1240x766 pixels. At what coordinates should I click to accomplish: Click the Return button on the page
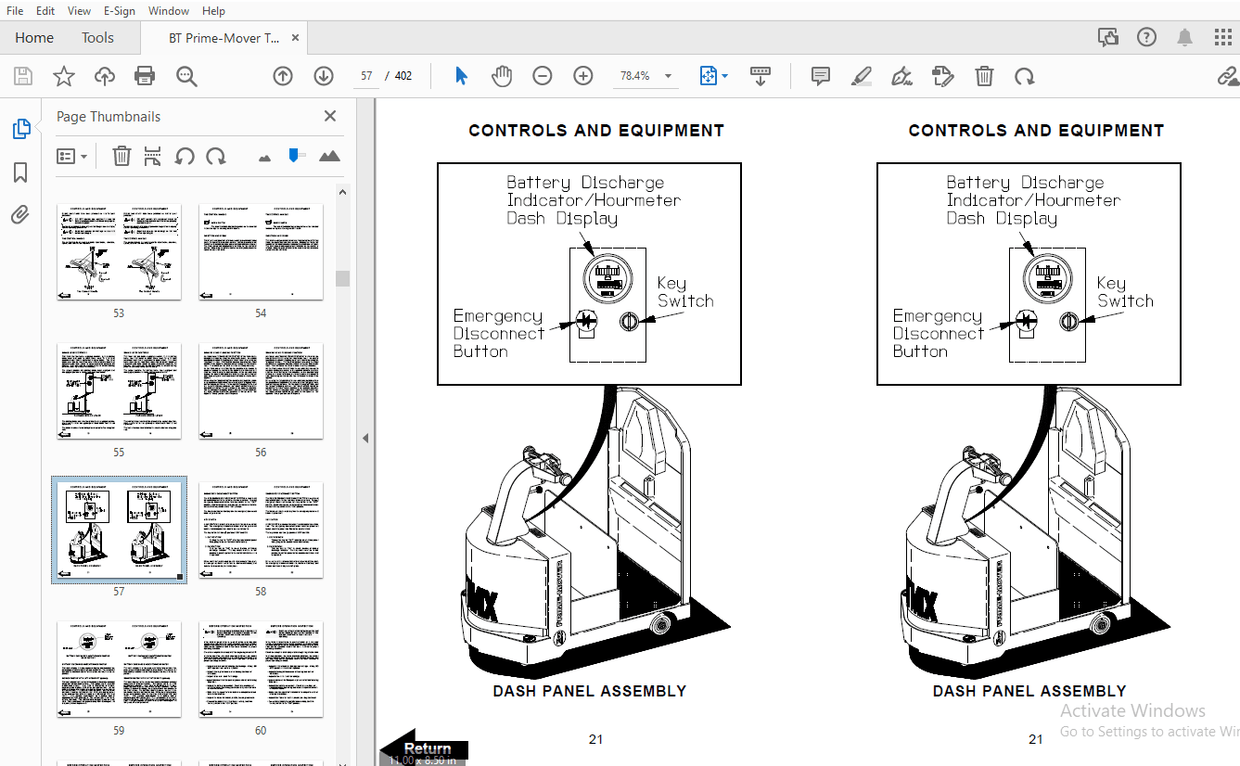[x=427, y=748]
